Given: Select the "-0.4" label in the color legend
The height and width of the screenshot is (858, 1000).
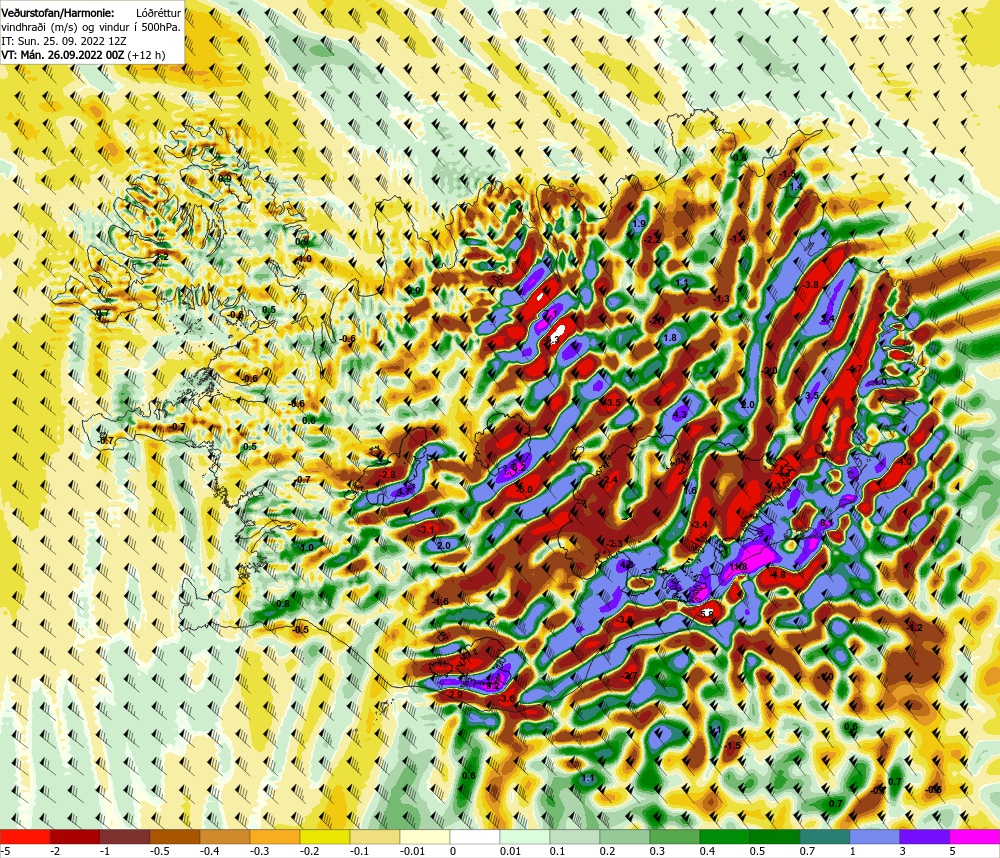Looking at the screenshot, I should 209,851.
